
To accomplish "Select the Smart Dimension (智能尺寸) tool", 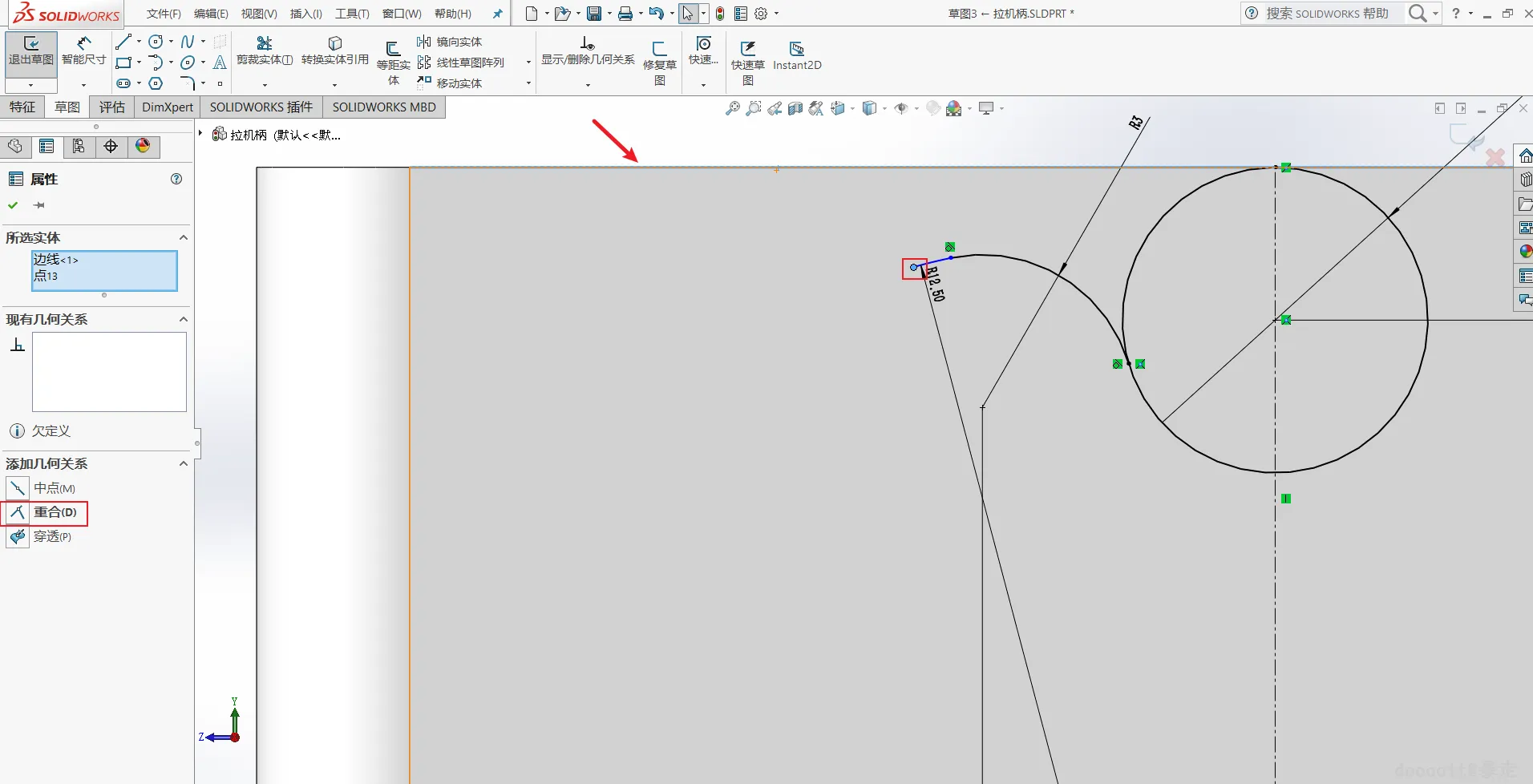I will tap(83, 51).
